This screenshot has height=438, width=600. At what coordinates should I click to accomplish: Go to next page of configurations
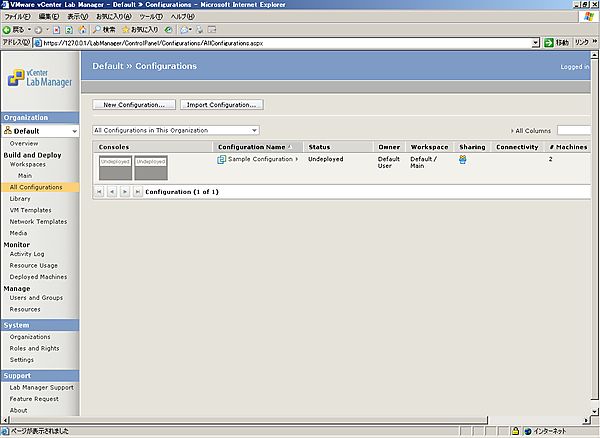[124, 190]
